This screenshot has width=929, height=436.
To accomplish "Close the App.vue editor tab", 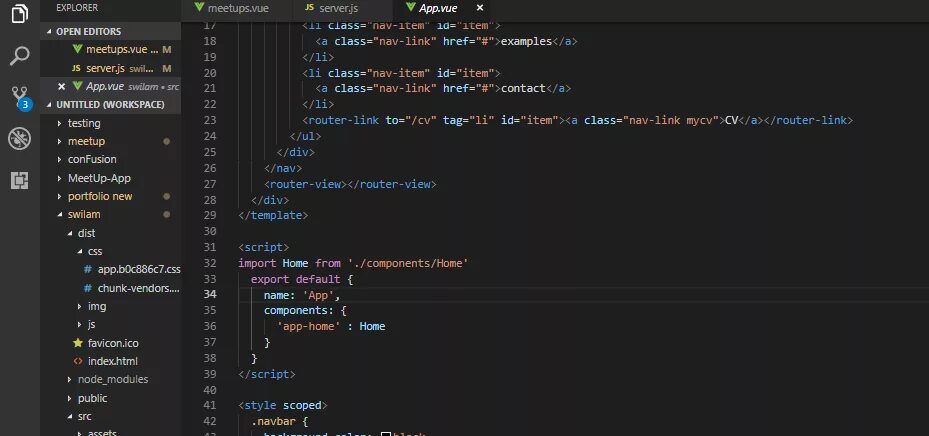I will (480, 8).
